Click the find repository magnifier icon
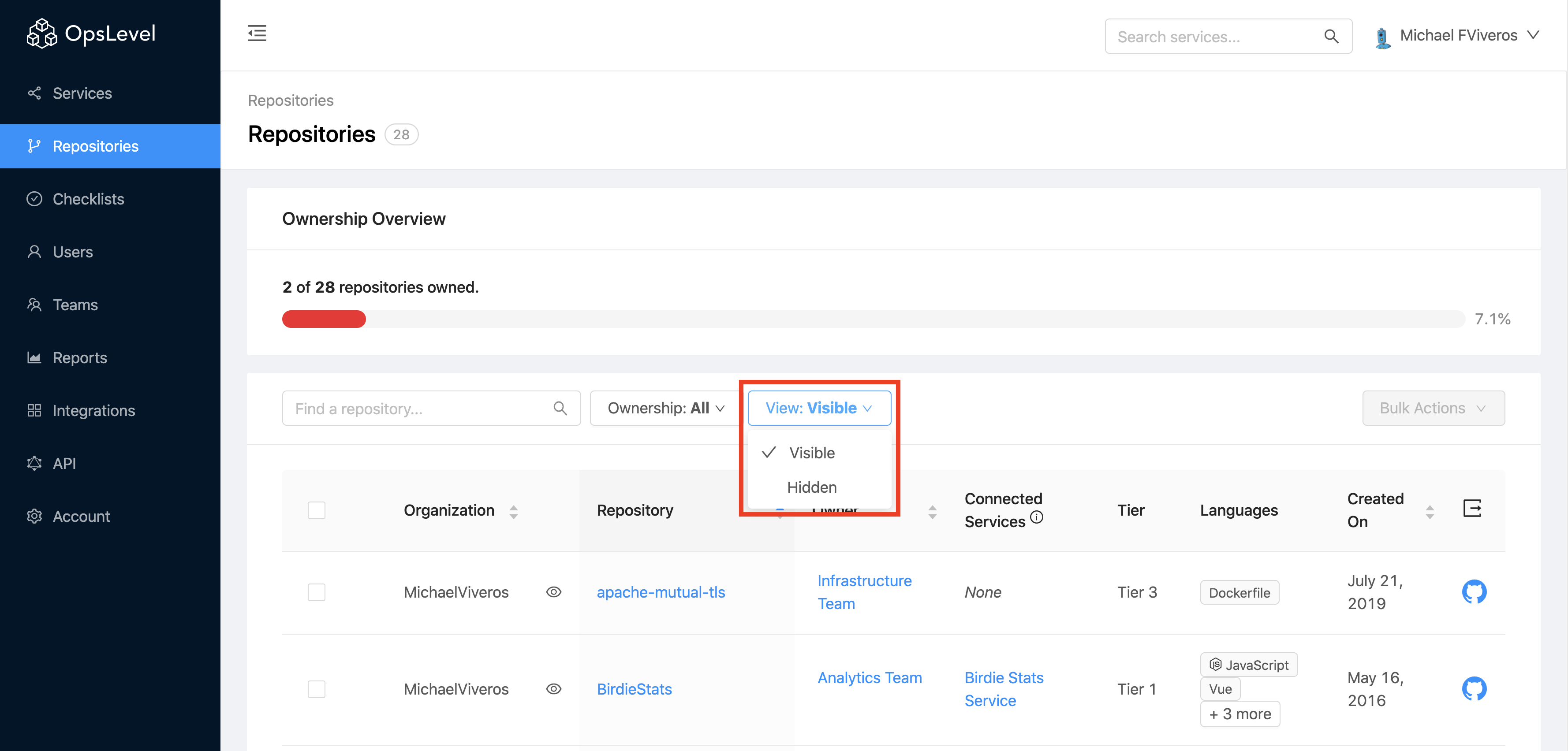This screenshot has height=751, width=1568. [x=560, y=409]
